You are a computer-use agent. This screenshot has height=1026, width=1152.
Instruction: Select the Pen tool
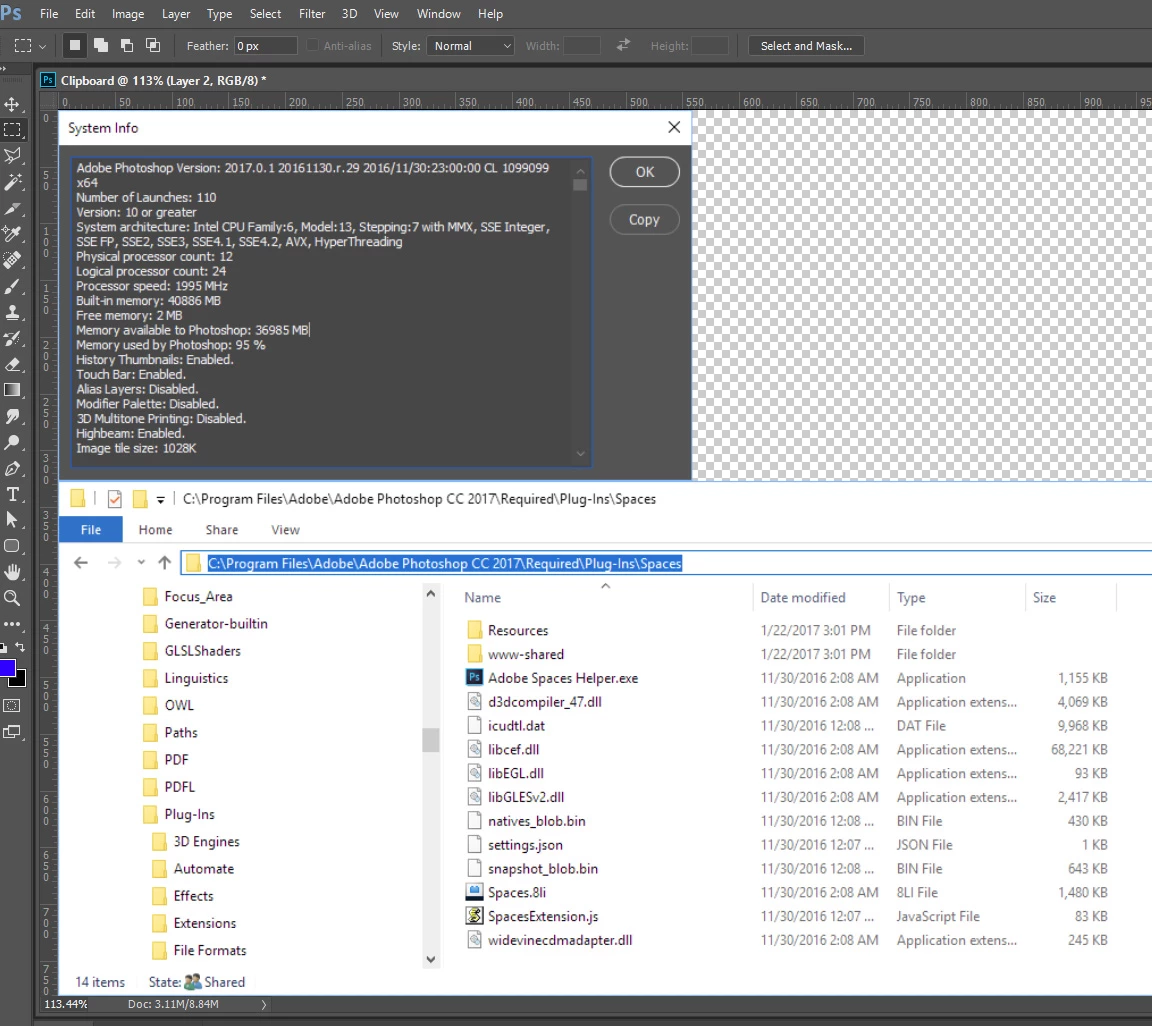coord(12,469)
